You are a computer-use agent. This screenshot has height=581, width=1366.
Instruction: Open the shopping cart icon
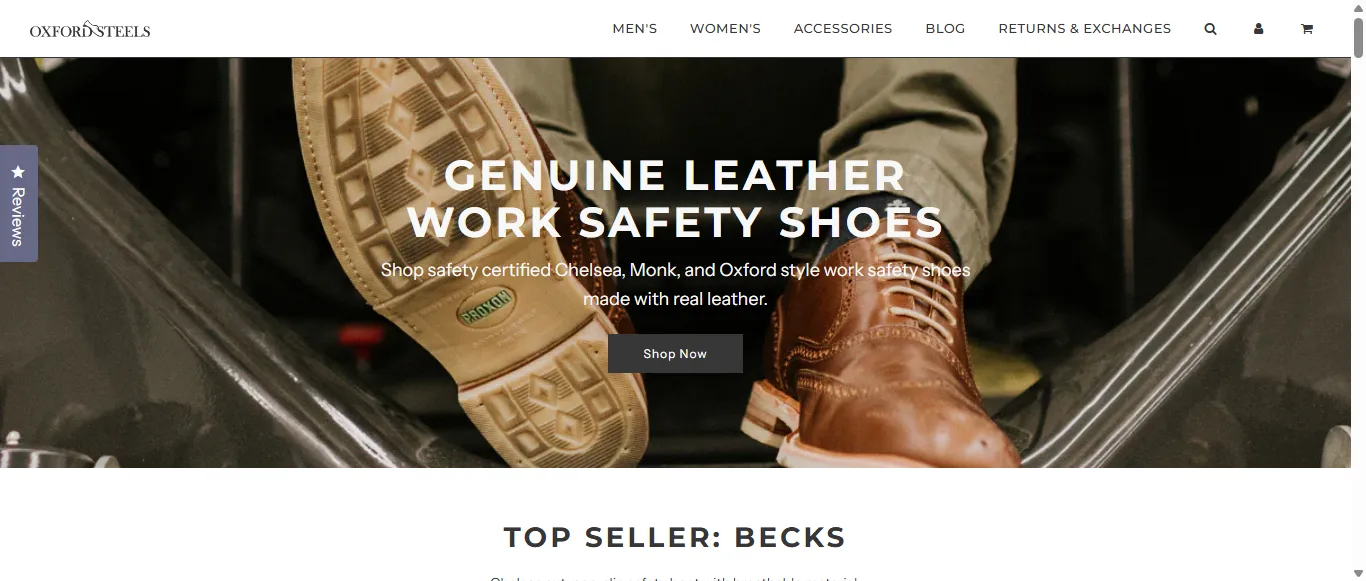coord(1306,29)
